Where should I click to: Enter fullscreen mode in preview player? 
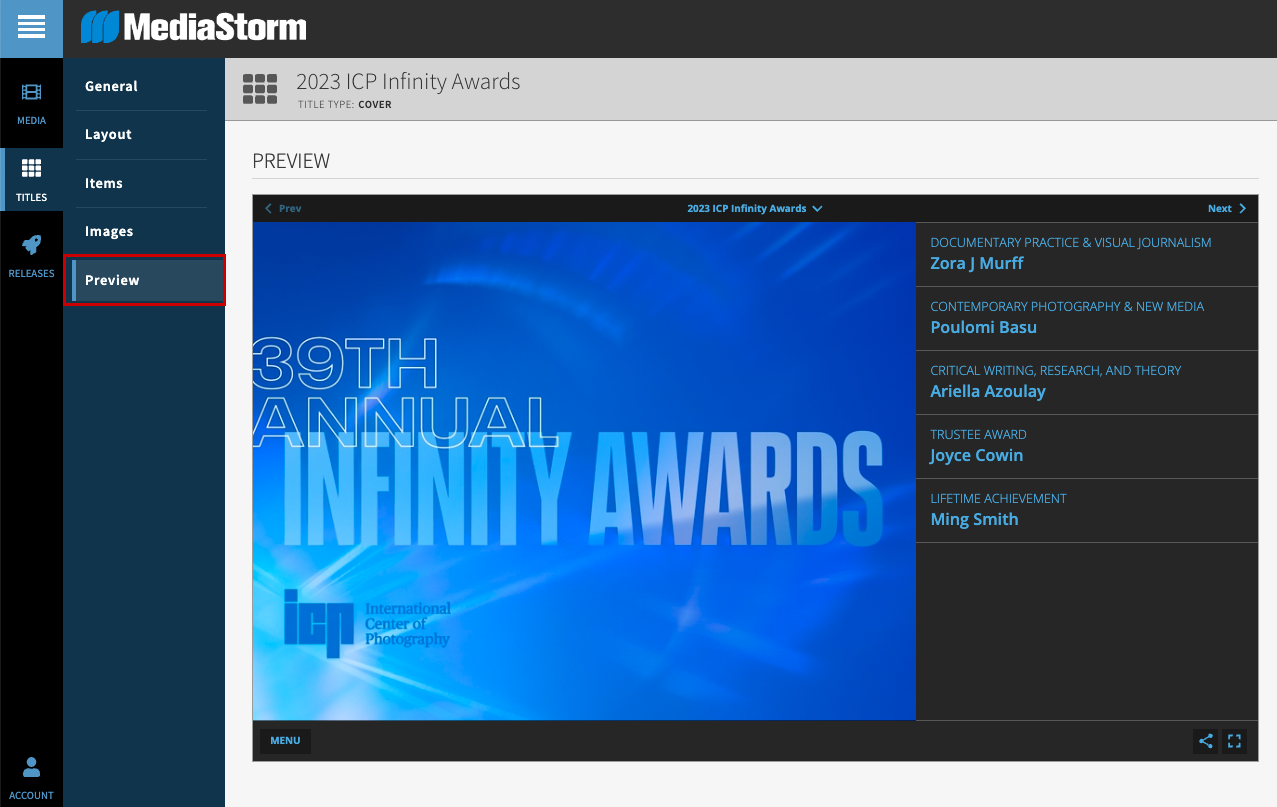pyautogui.click(x=1234, y=741)
